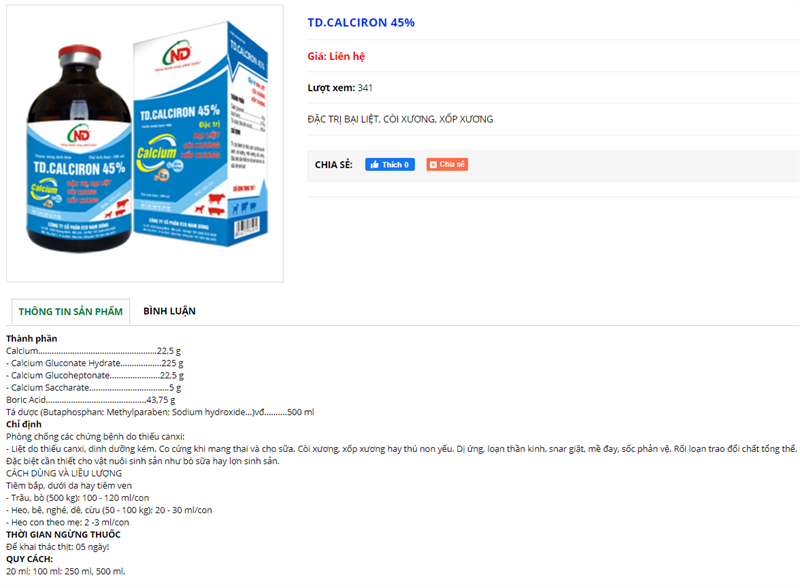
Task: Click the yellow Calcium logo on the box
Action: [157, 153]
